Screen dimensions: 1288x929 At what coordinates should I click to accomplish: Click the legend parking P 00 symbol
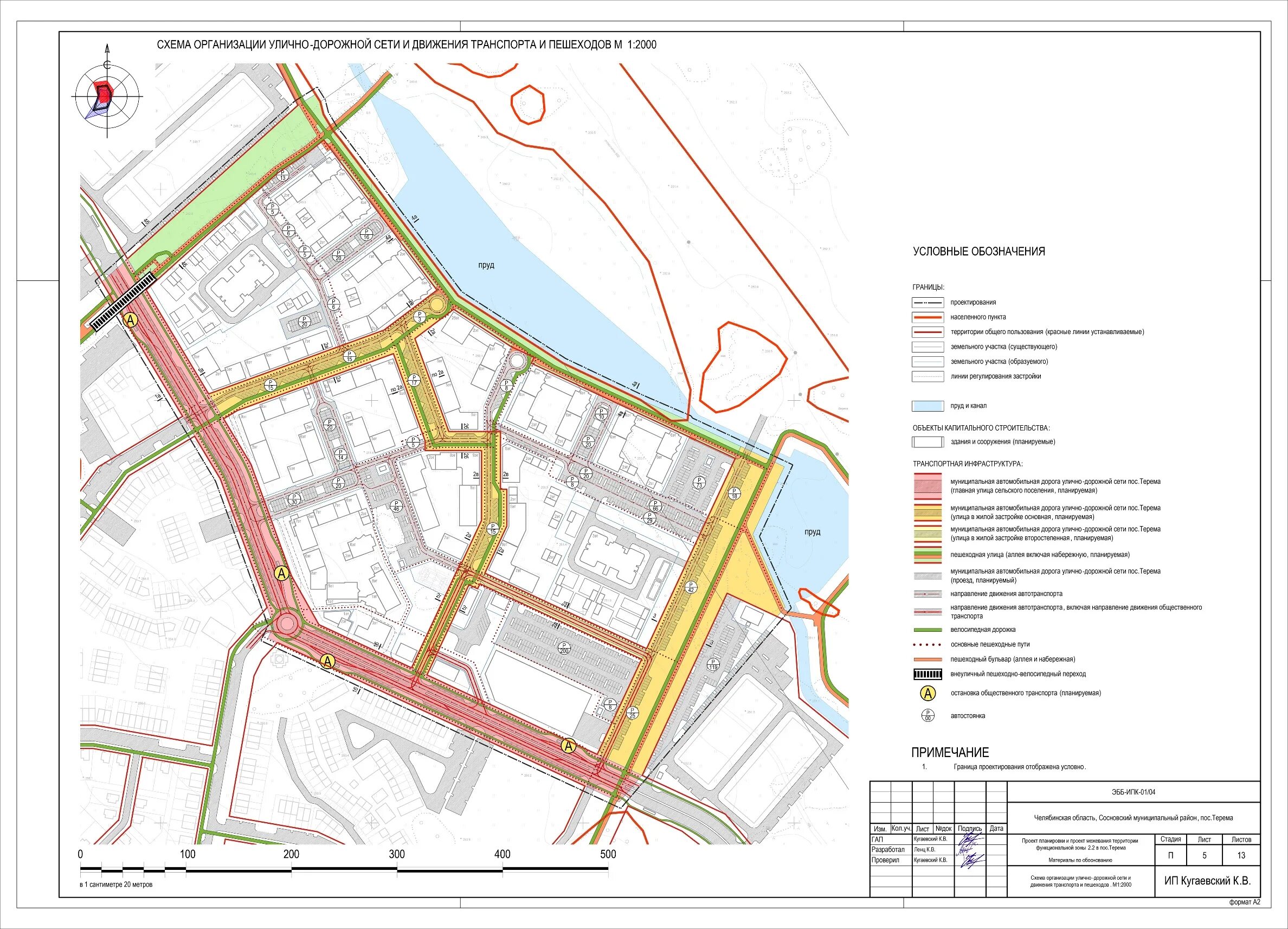click(x=928, y=715)
